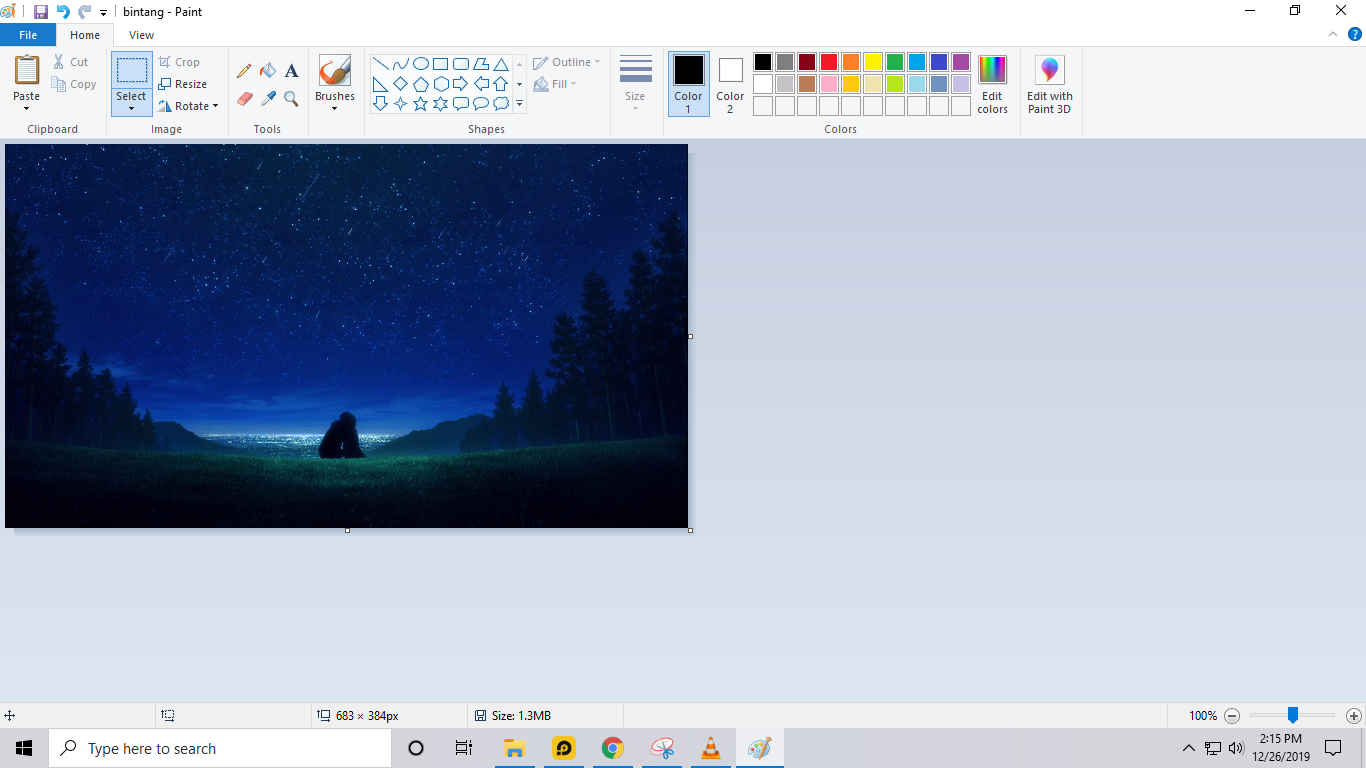The height and width of the screenshot is (768, 1366).
Task: Open the File menu
Action: [x=28, y=35]
